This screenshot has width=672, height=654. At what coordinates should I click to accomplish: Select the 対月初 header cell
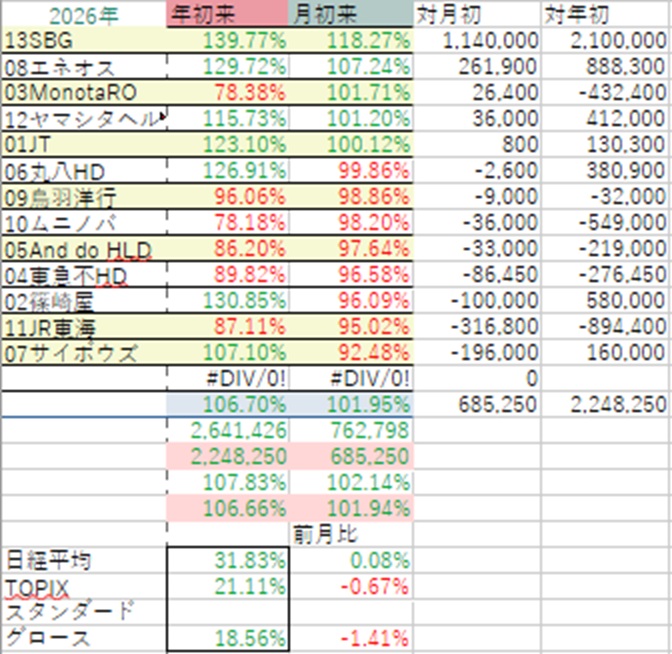click(477, 15)
